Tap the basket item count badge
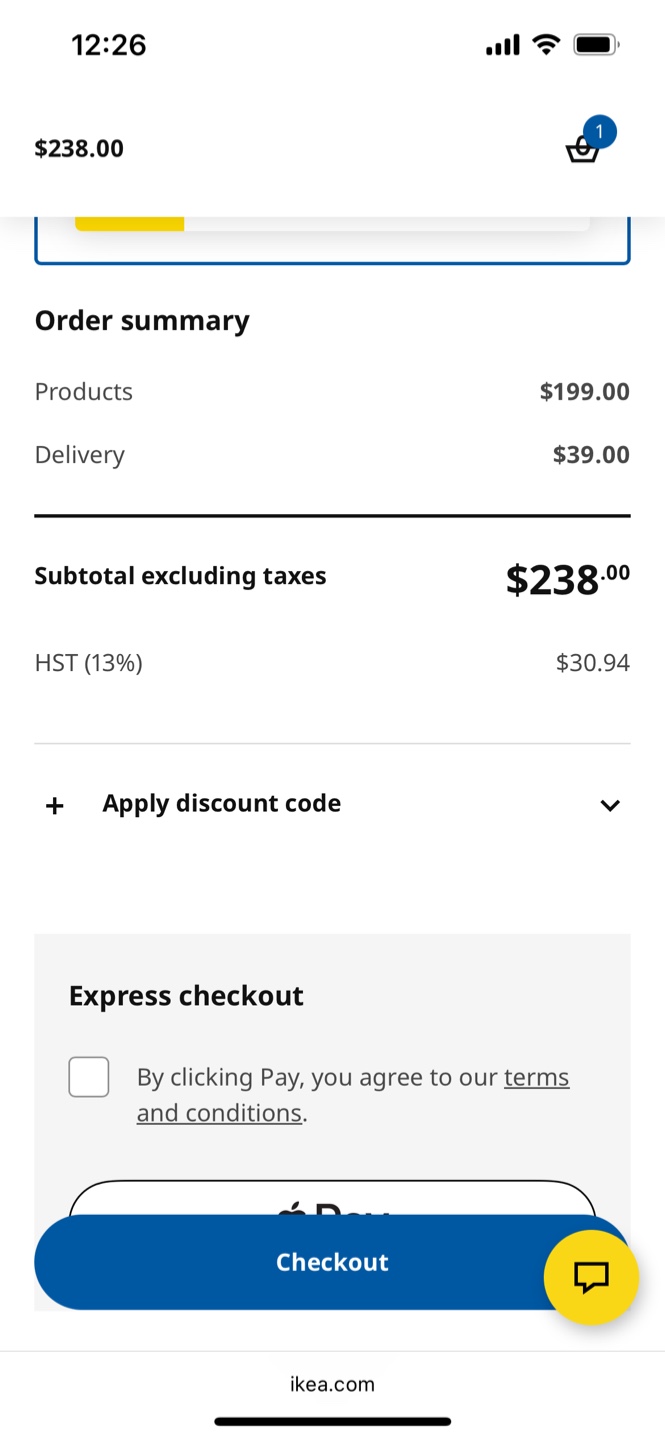665x1440 pixels. [599, 132]
